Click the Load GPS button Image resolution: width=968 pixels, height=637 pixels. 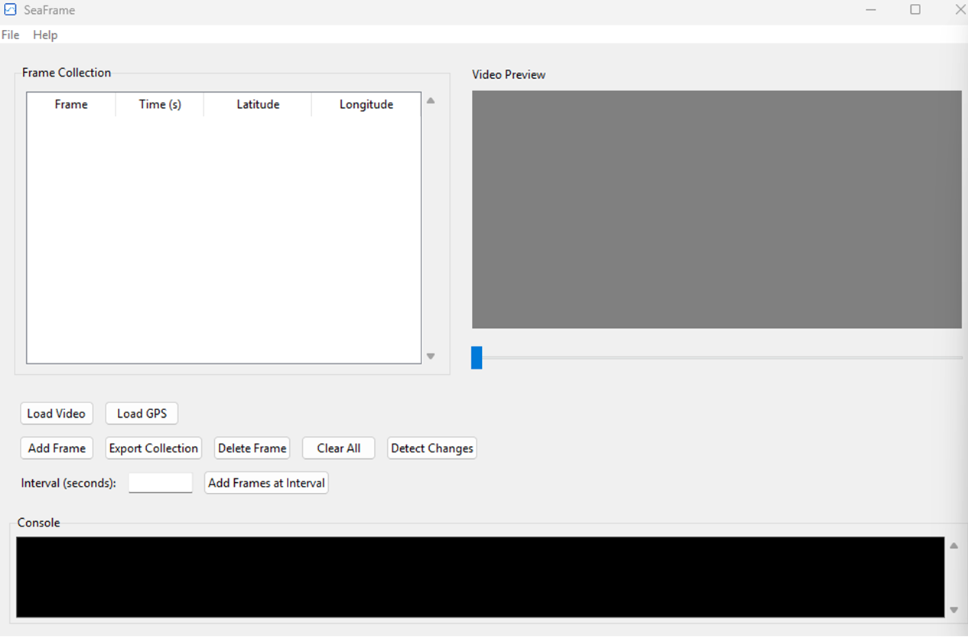tap(142, 414)
